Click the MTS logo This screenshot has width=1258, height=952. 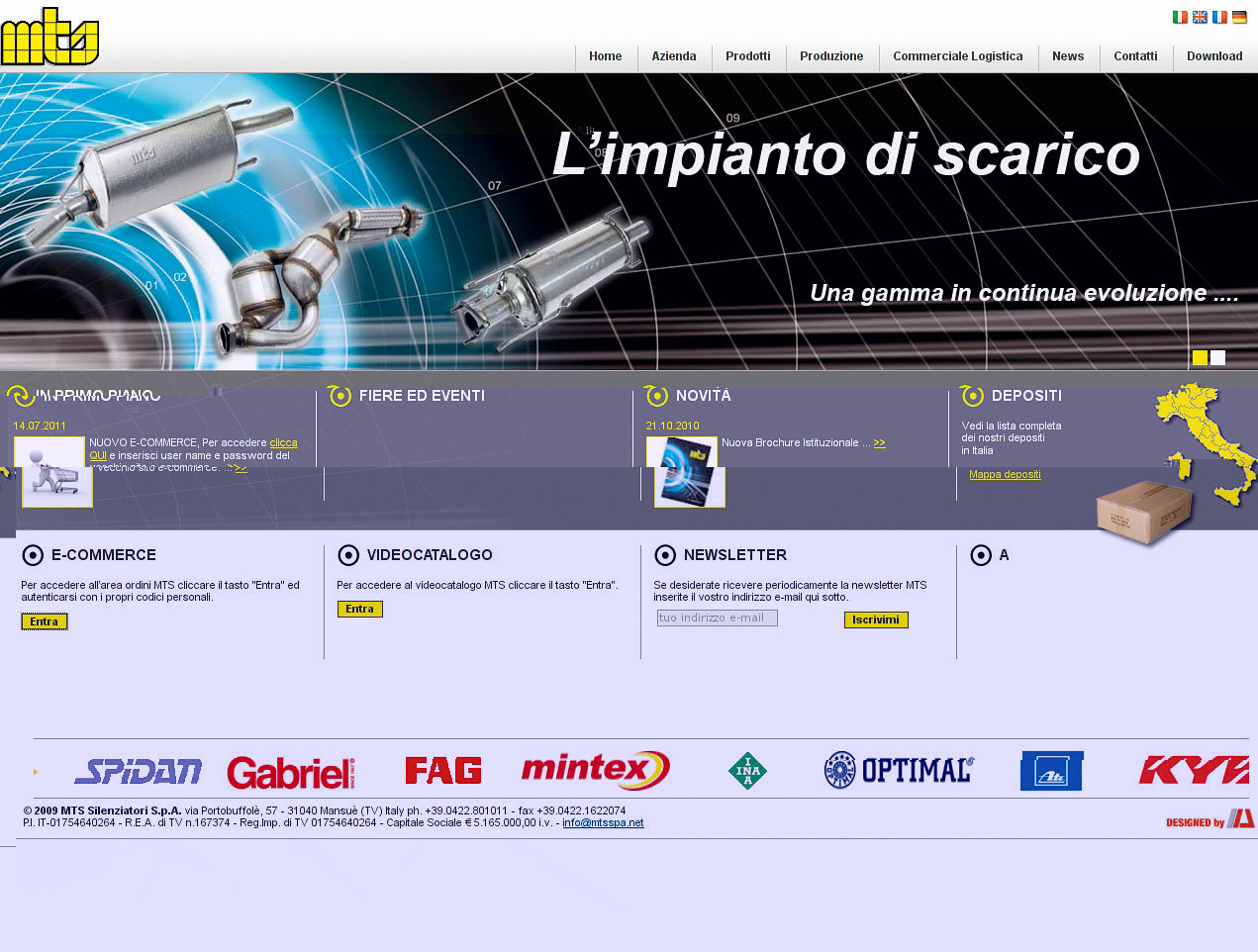pos(49,37)
